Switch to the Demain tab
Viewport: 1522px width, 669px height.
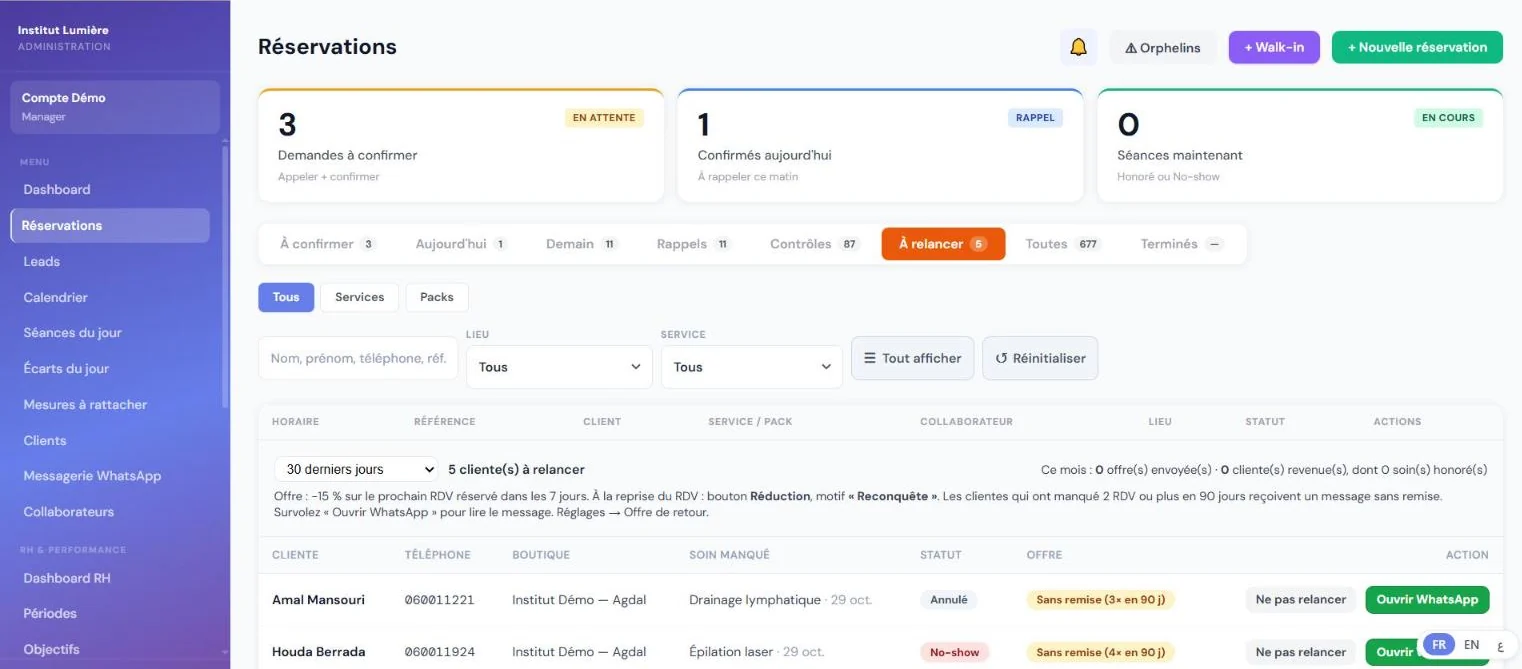(582, 244)
